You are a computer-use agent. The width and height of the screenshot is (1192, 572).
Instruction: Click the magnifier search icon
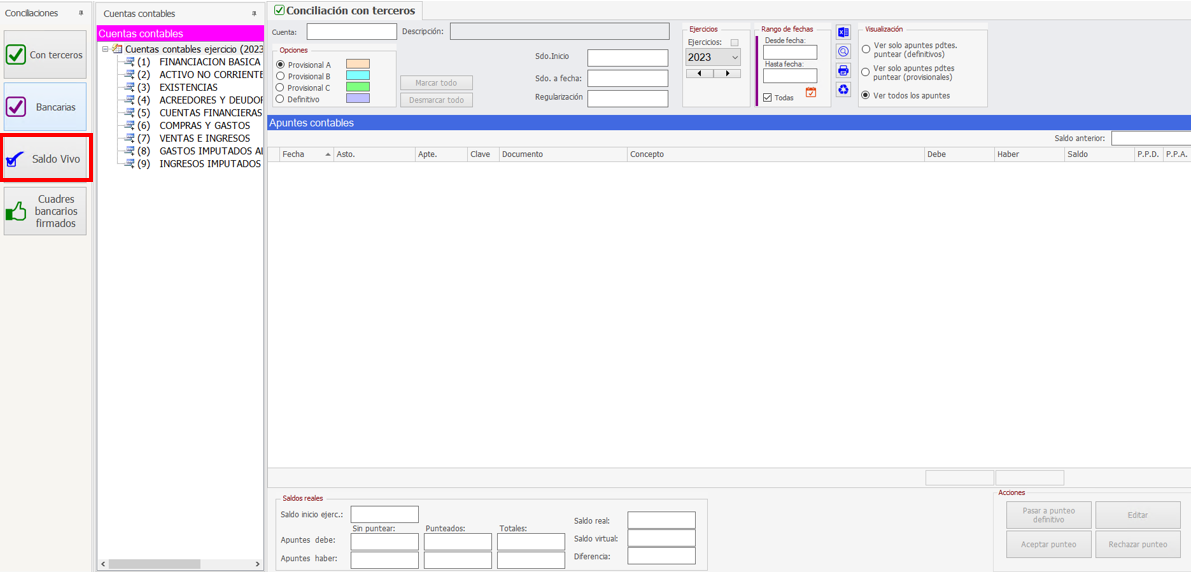click(843, 52)
